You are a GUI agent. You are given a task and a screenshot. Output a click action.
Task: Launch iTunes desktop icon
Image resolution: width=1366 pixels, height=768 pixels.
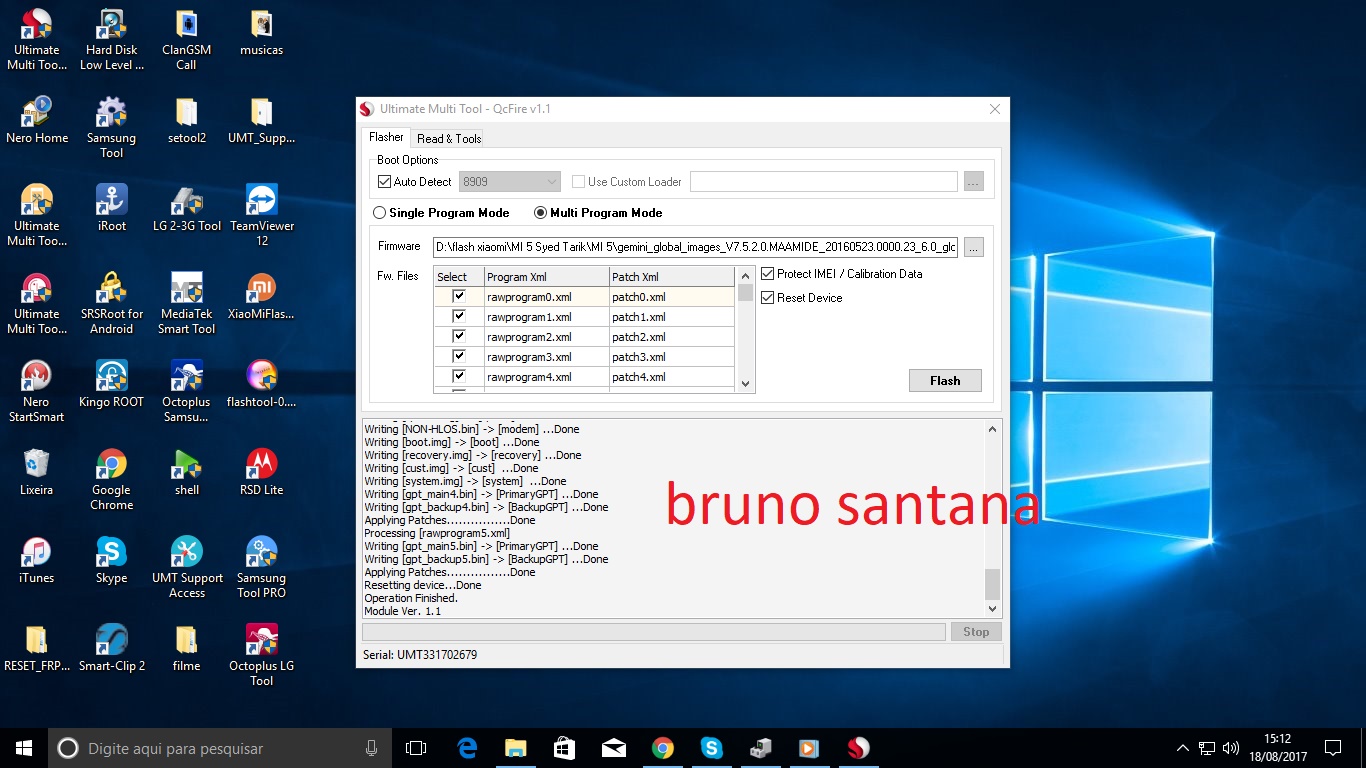point(37,561)
